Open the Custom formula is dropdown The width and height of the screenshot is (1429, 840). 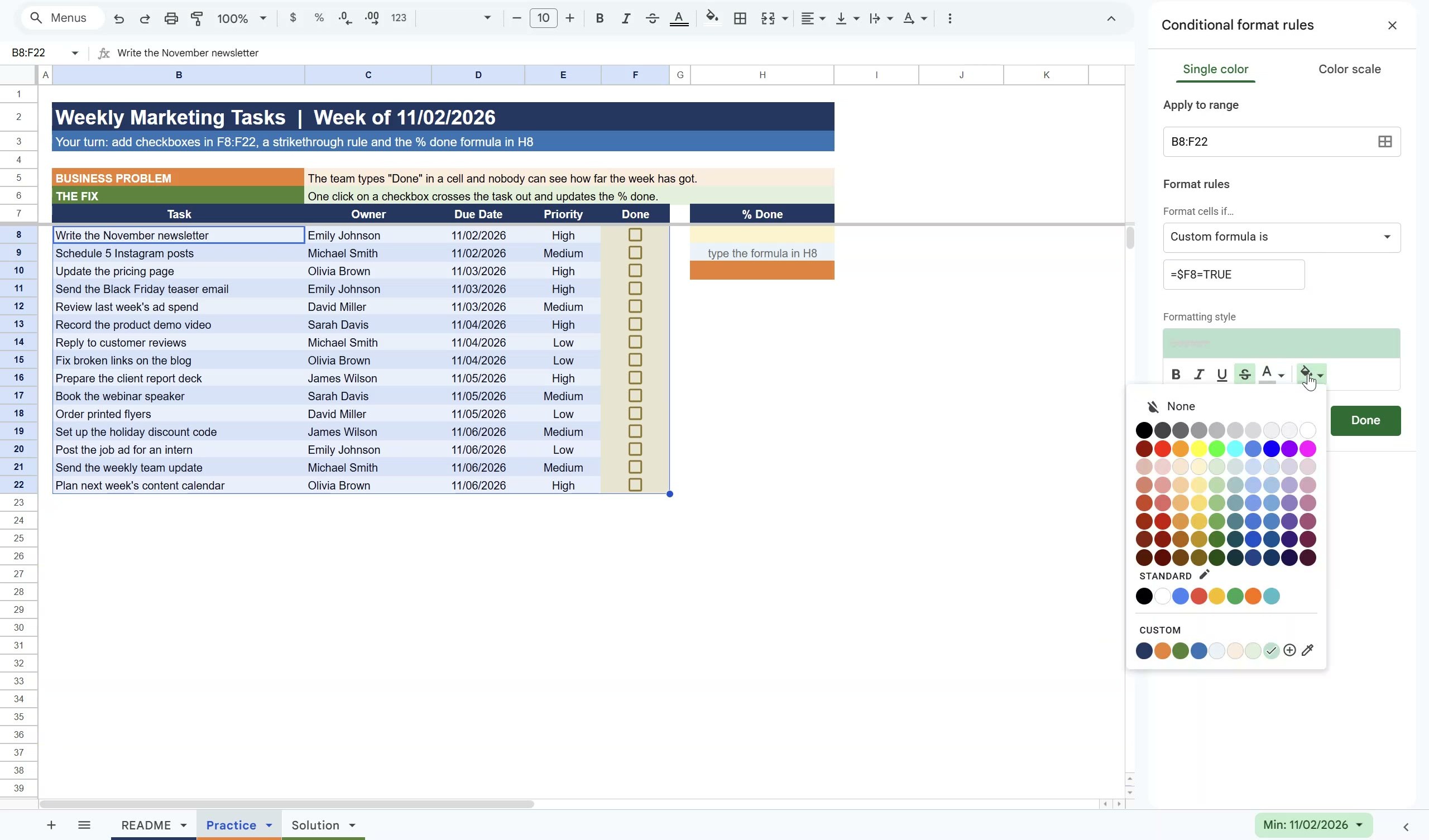tap(1282, 237)
